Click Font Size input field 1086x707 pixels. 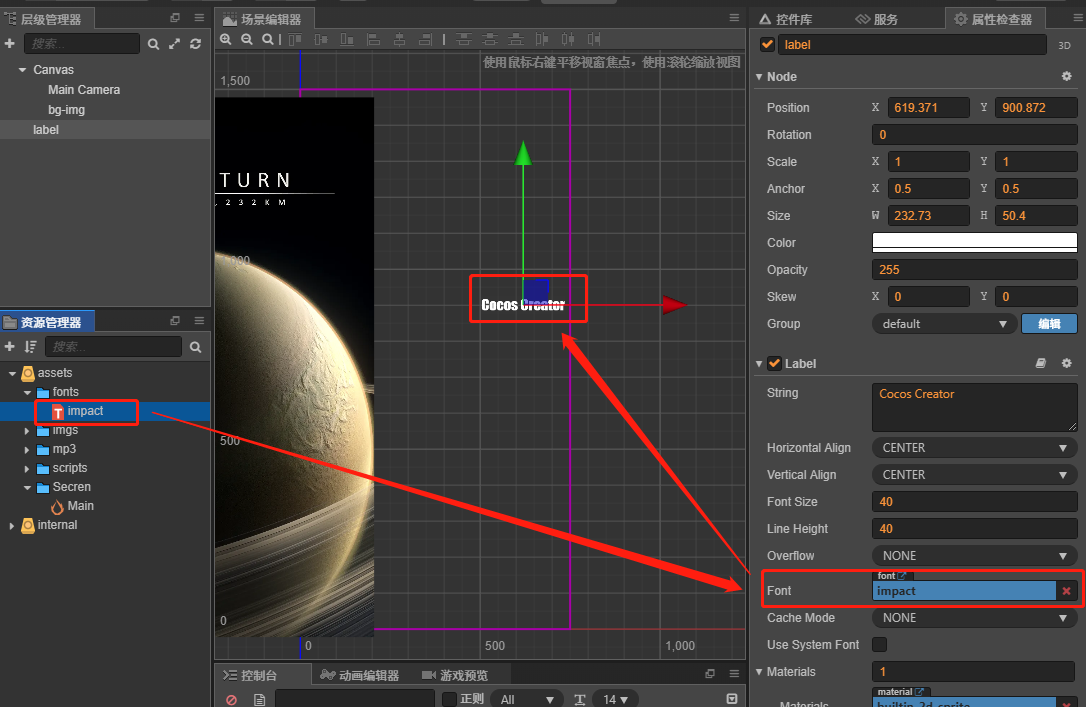coord(974,502)
